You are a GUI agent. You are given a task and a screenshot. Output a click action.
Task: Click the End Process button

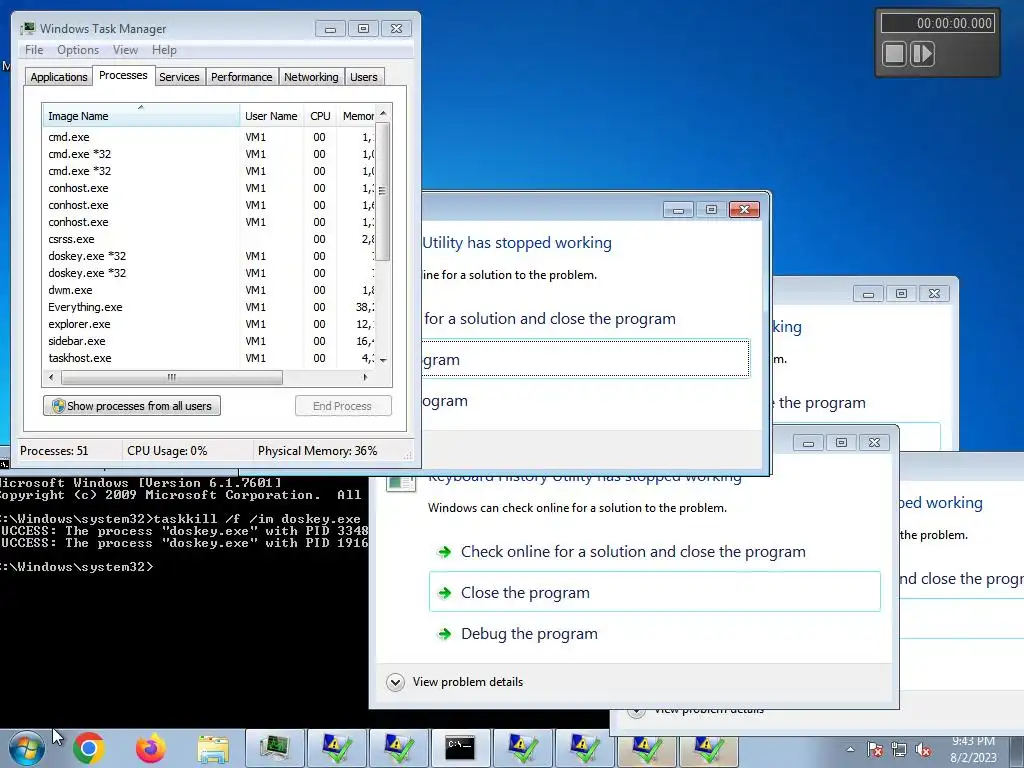pos(343,406)
